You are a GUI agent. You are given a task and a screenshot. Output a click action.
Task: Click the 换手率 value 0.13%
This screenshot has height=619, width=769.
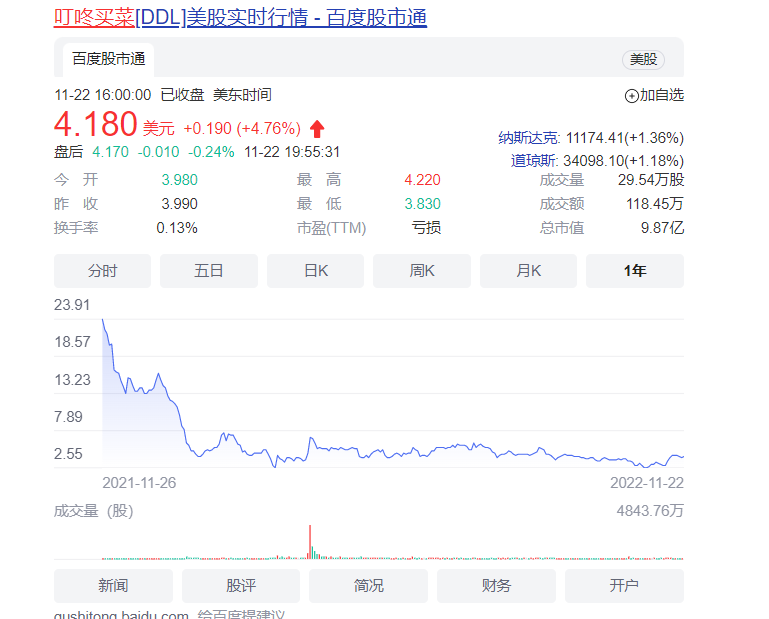177,228
